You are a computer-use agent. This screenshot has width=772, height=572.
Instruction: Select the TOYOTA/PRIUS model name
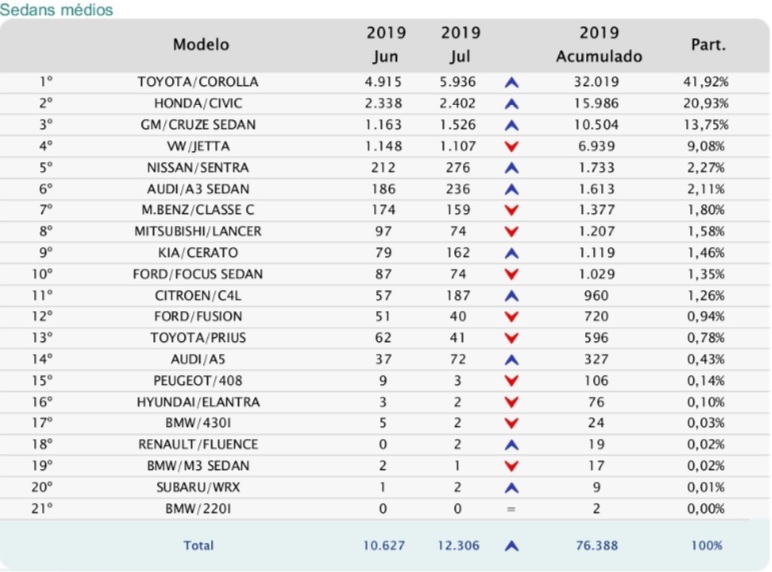pyautogui.click(x=198, y=338)
